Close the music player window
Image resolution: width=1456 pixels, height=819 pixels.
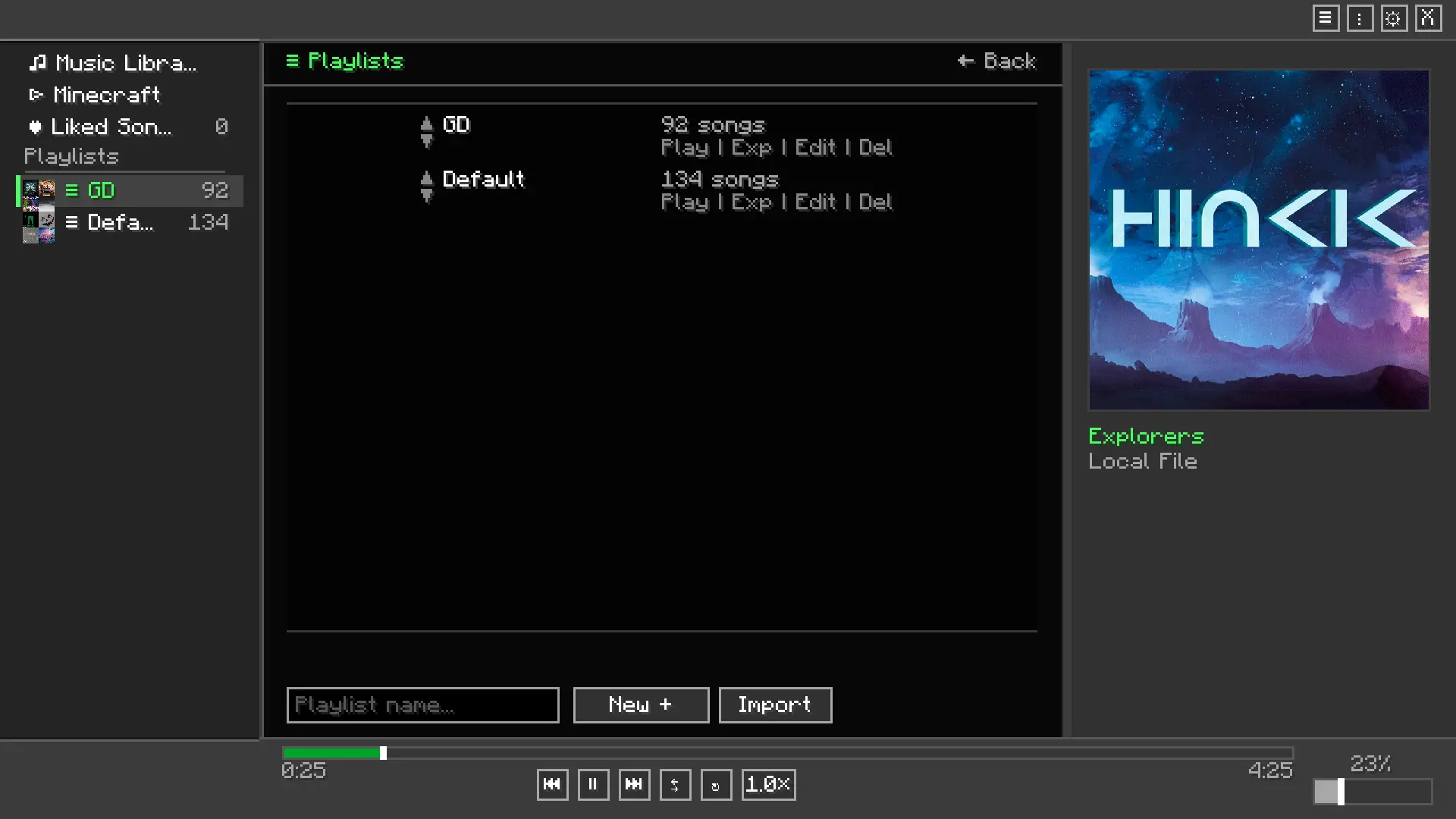coord(1428,18)
